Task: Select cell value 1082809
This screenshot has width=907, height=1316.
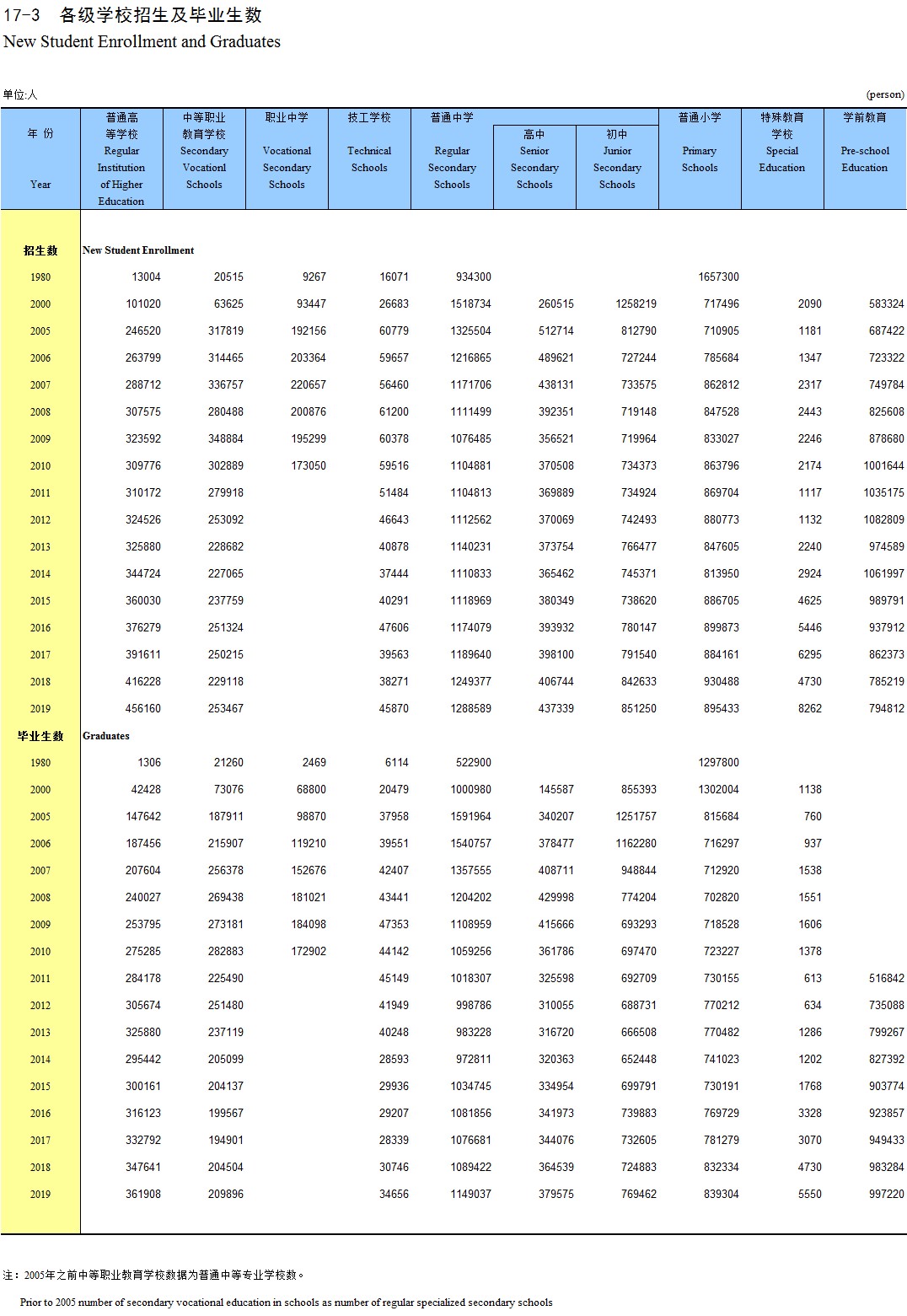Action: tap(883, 520)
